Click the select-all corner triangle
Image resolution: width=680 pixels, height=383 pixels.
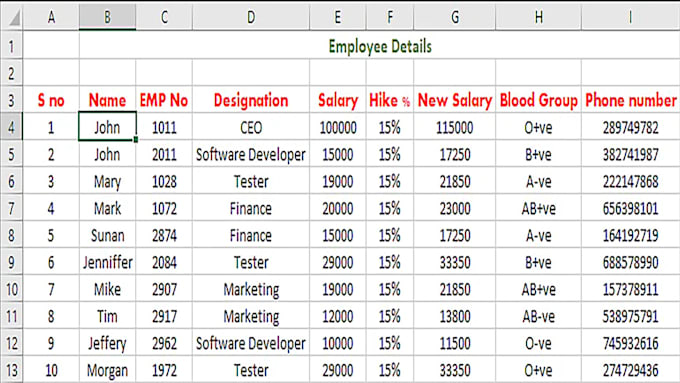coord(14,18)
